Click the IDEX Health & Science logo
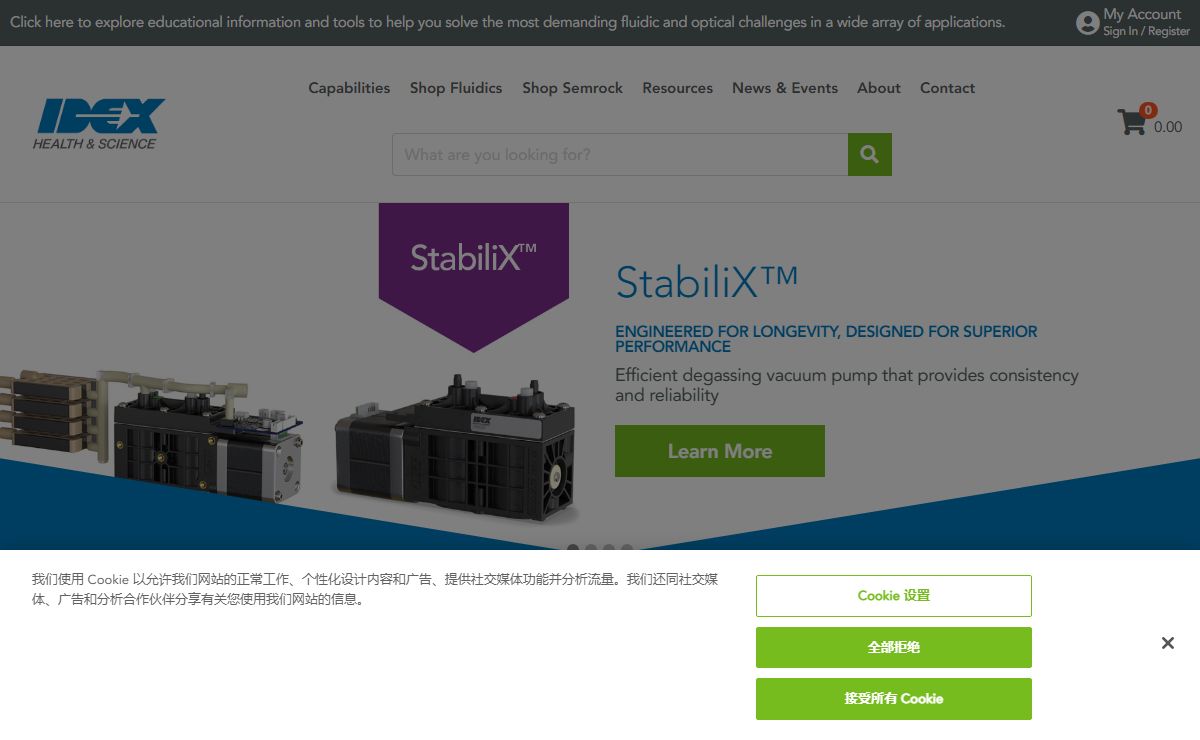 (98, 124)
